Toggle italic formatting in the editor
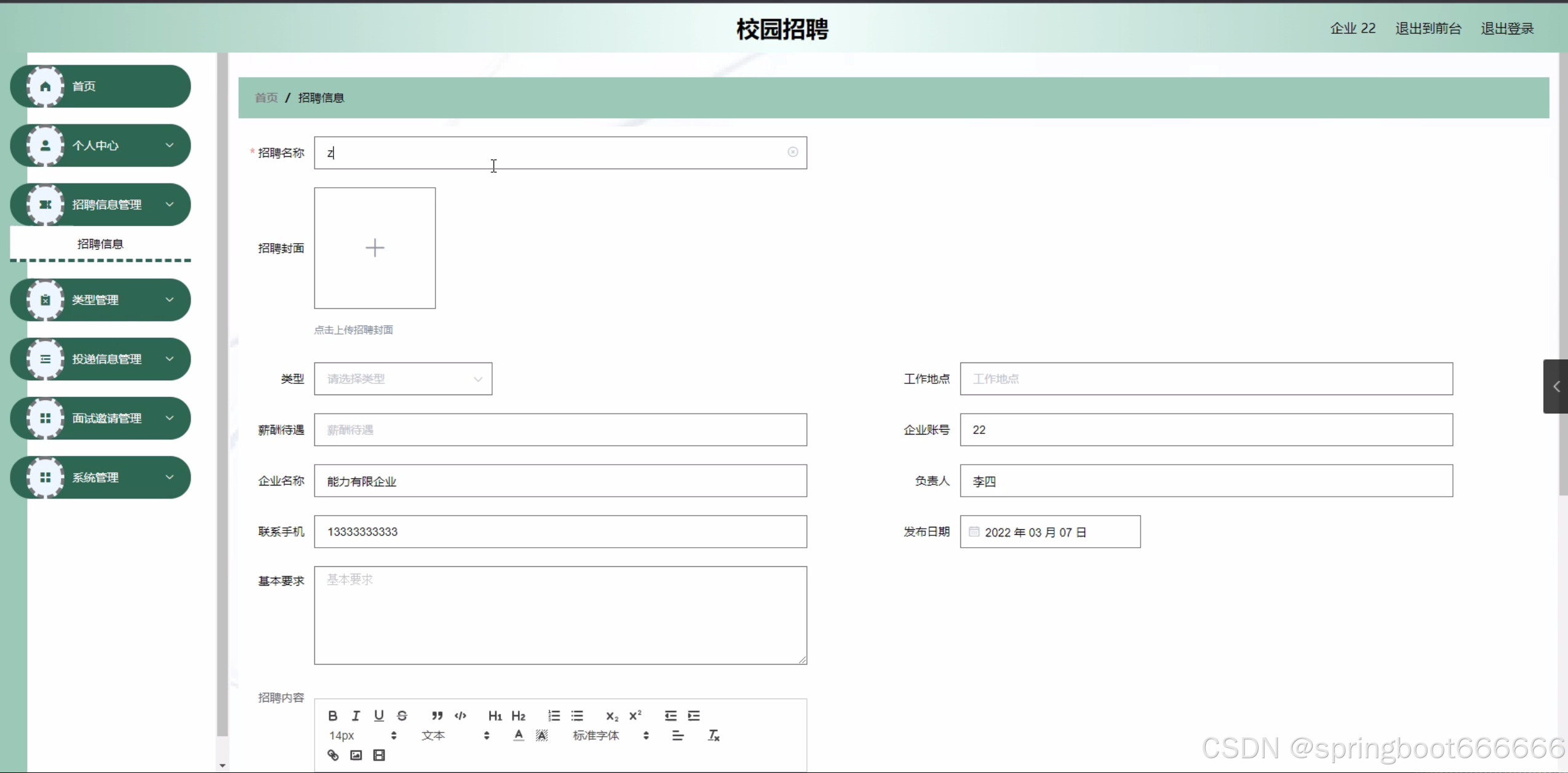The height and width of the screenshot is (773, 1568). pos(356,715)
